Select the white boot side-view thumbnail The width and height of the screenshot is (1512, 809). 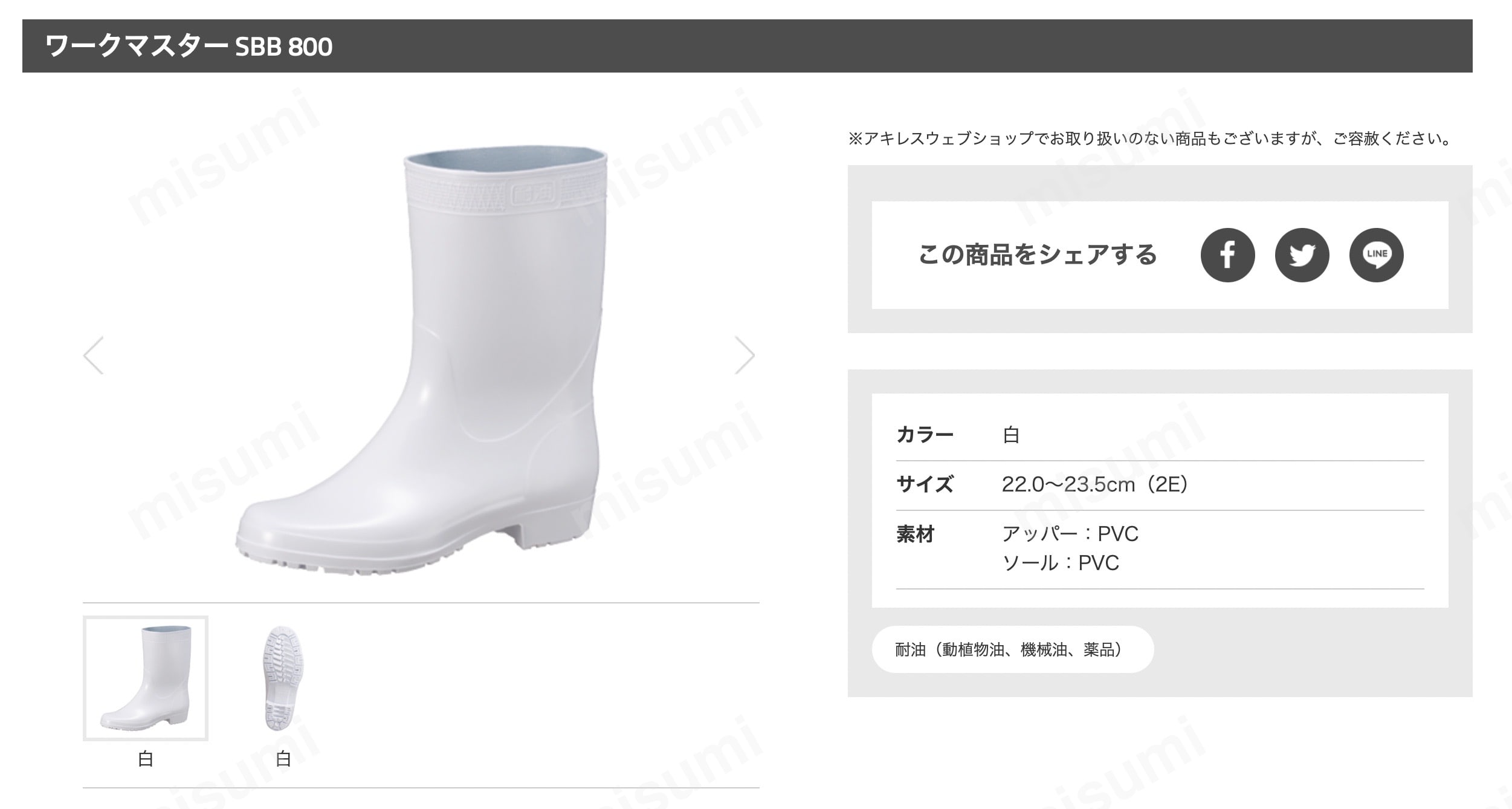pos(146,678)
